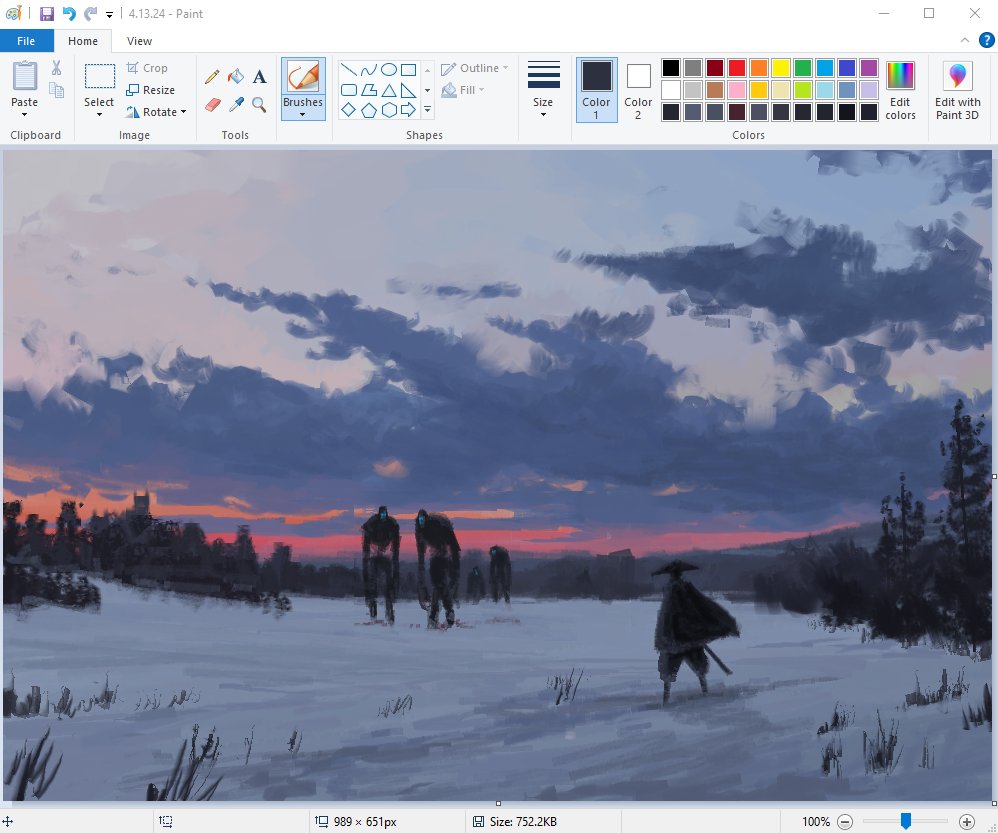Select Color 2 background swatch
This screenshot has width=998, height=833.
coord(638,88)
